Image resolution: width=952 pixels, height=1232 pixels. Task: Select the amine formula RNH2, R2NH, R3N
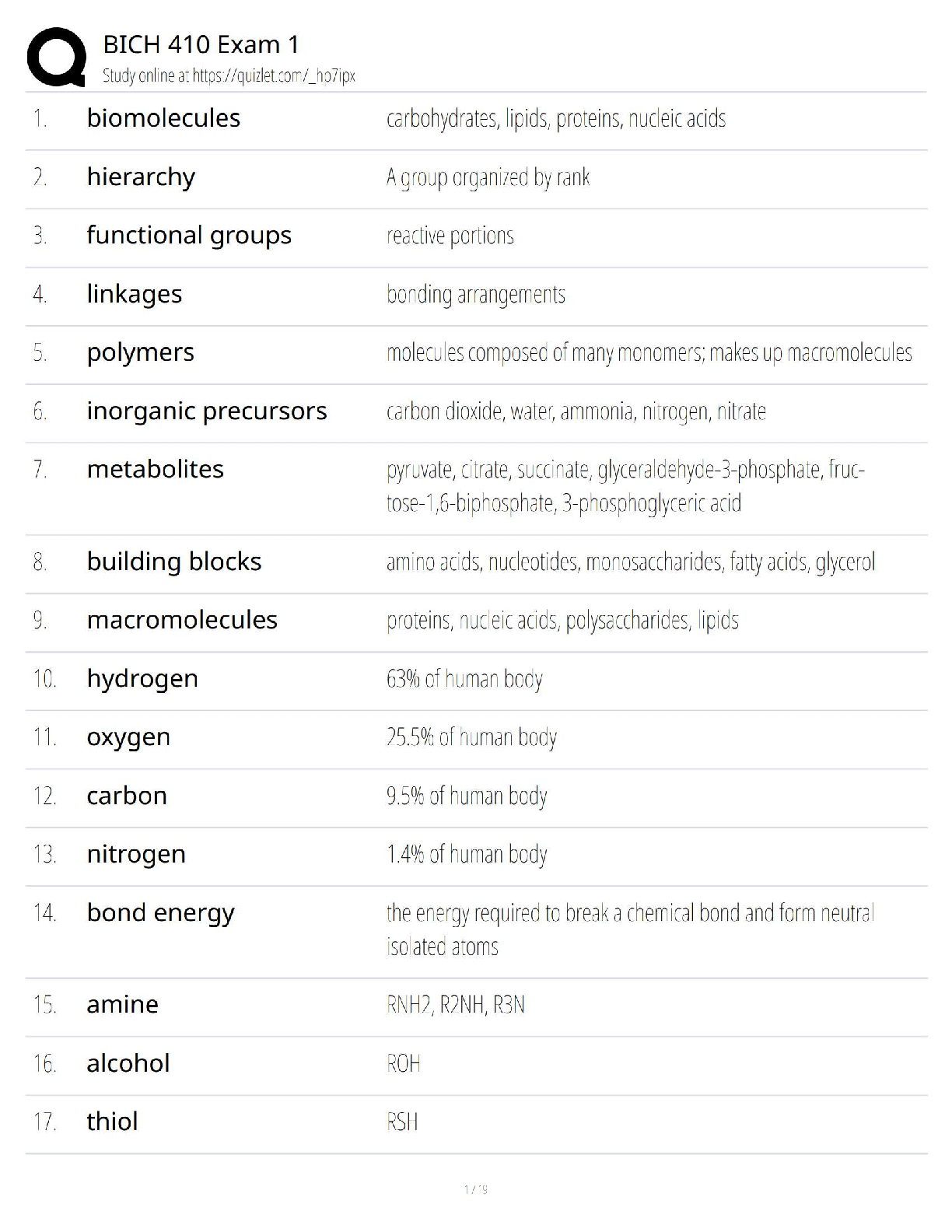[455, 1005]
